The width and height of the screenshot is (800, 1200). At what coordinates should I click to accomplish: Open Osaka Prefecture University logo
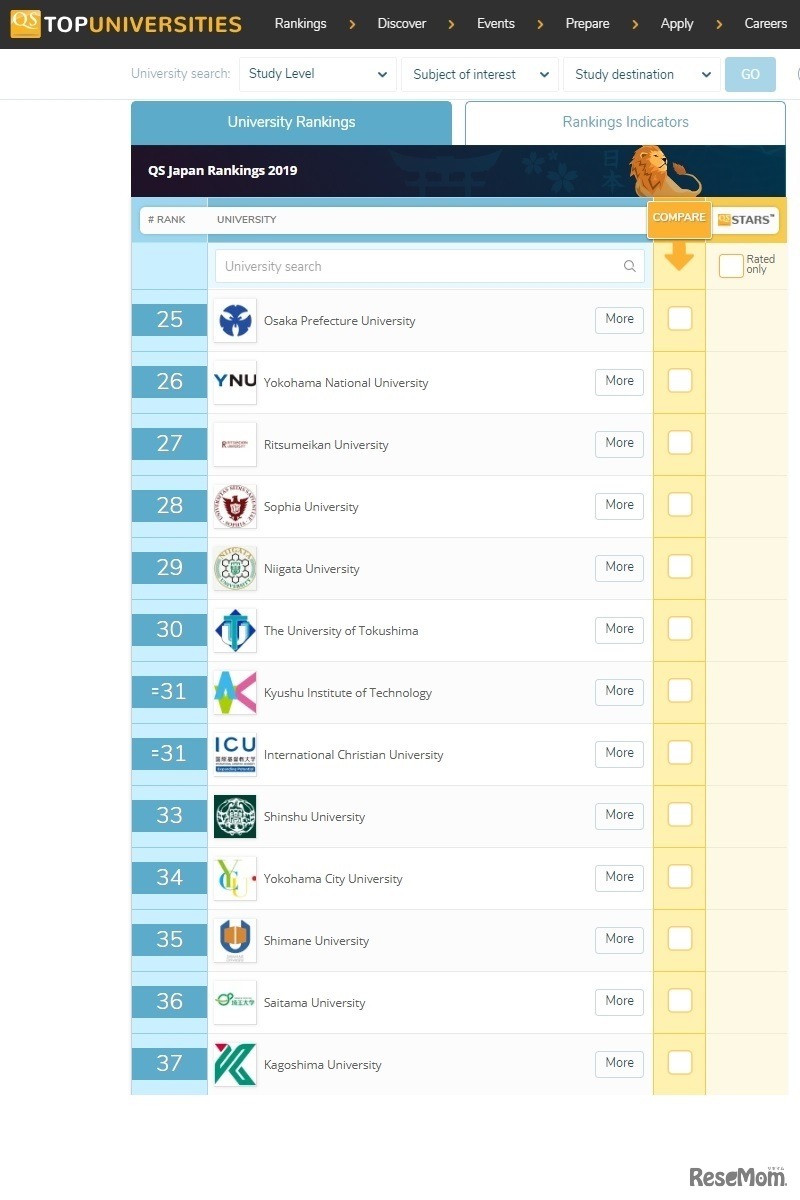(x=235, y=321)
